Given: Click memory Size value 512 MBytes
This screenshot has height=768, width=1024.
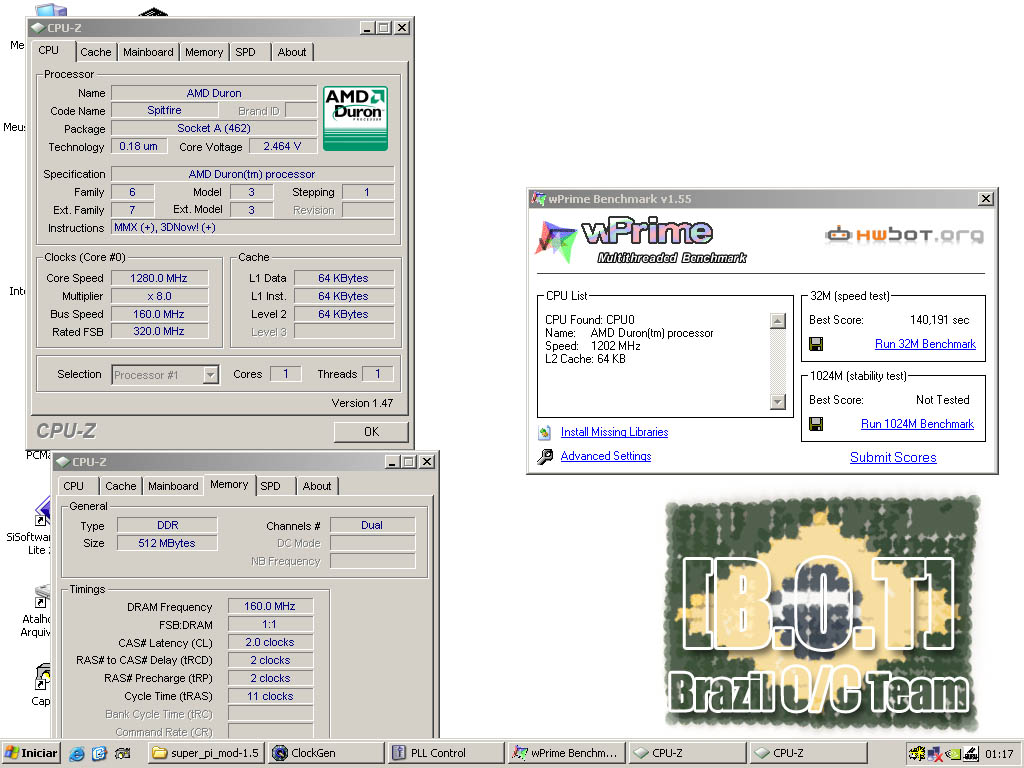Looking at the screenshot, I should (167, 543).
